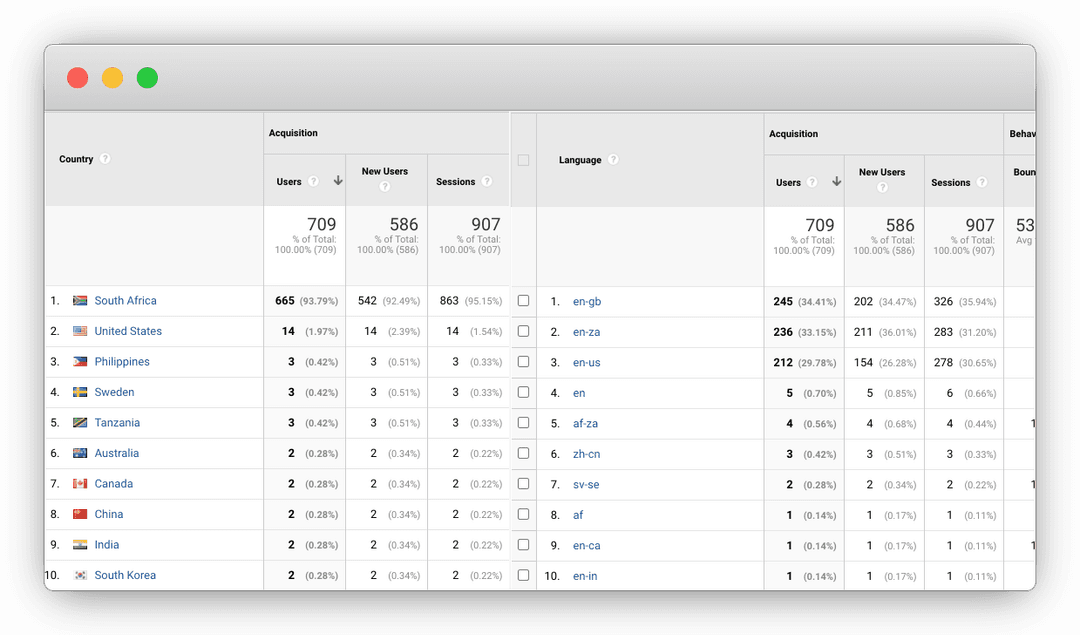Screen dimensions: 1080x635
Task: Click sort arrow on Users in Language table
Action: click(836, 181)
